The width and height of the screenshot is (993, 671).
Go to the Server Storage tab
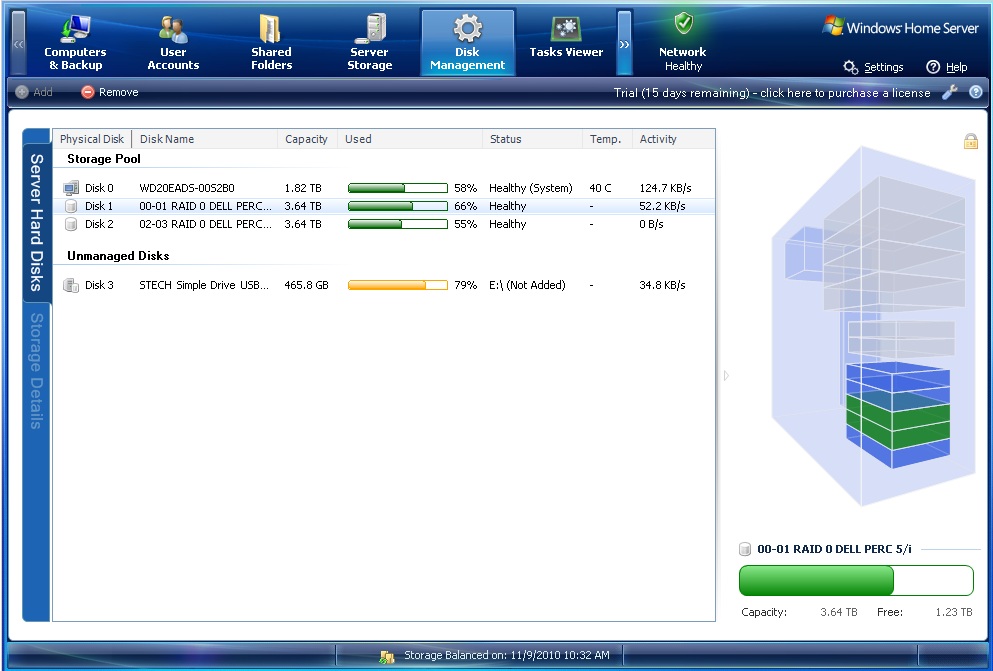click(x=369, y=43)
